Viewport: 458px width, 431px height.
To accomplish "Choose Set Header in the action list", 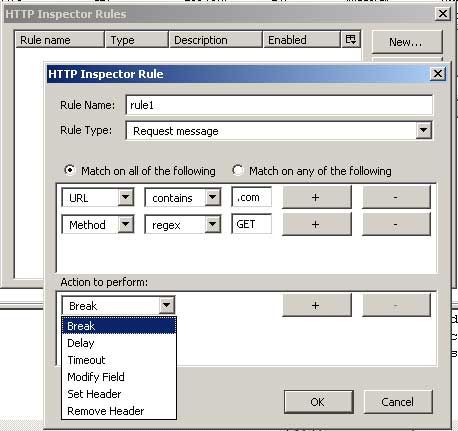I will (x=119, y=394).
